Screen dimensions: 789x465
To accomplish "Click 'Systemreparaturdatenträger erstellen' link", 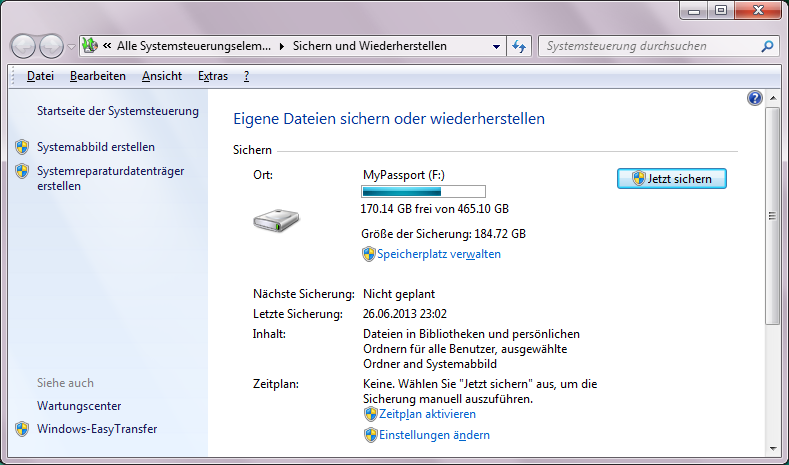I will pyautogui.click(x=111, y=178).
